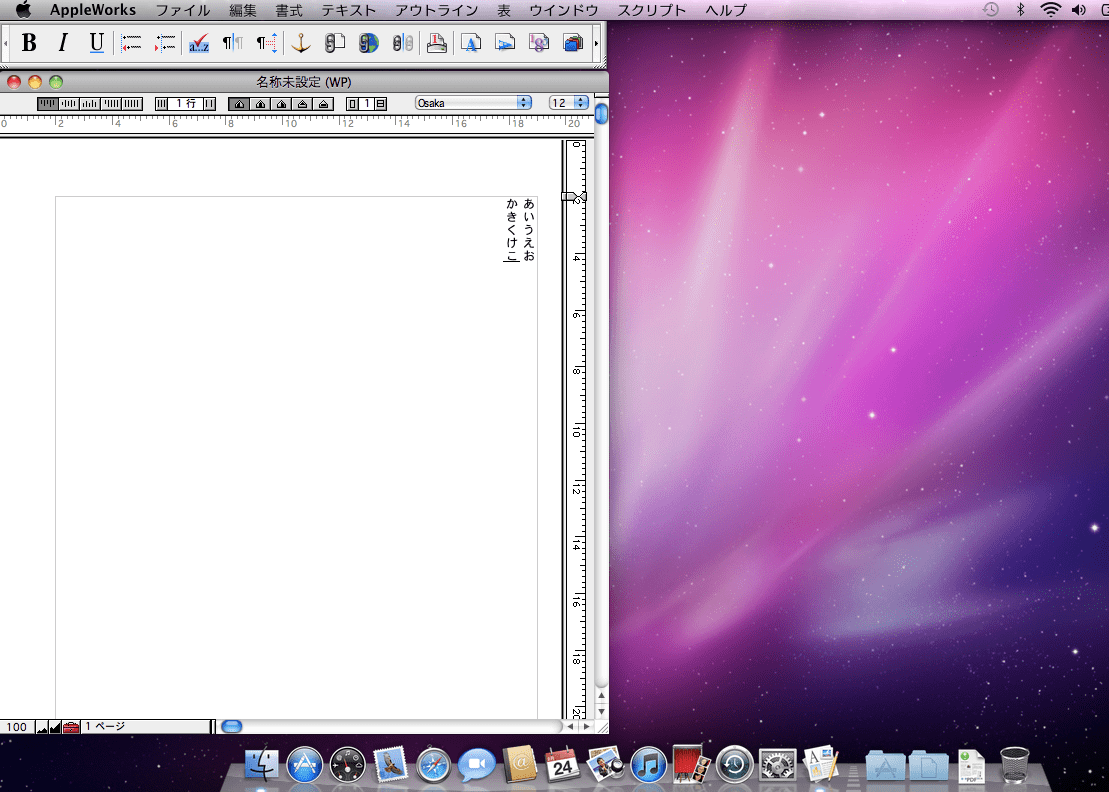The width and height of the screenshot is (1109, 792).
Task: Open the アウトライン menu
Action: click(436, 10)
